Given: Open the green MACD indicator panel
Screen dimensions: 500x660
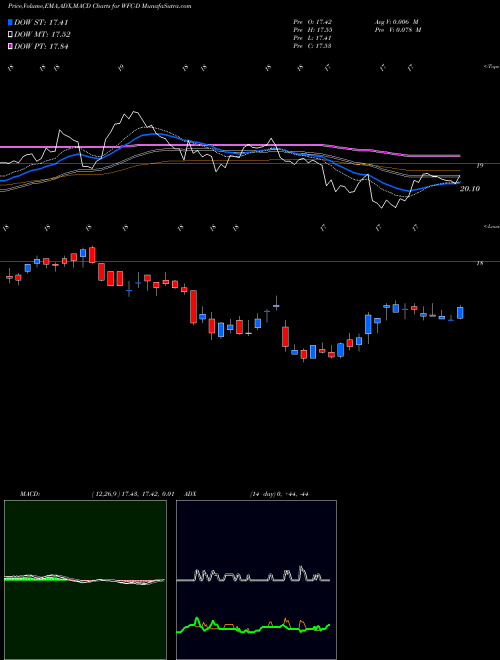Looking at the screenshot, I should (85, 580).
